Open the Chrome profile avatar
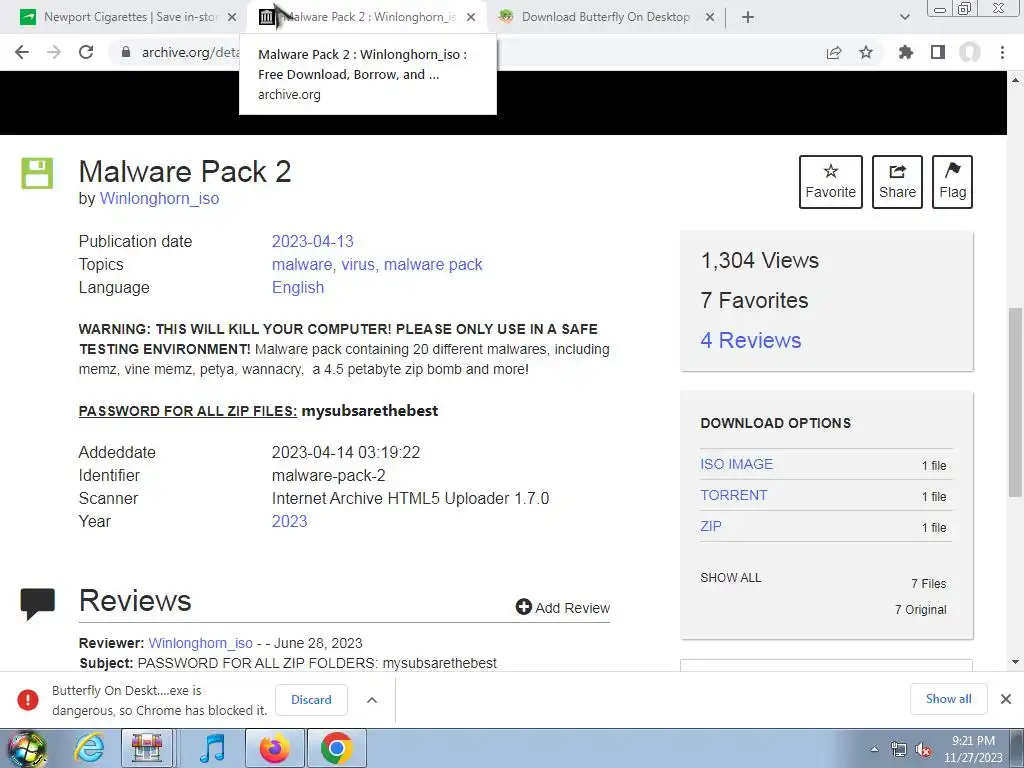Image resolution: width=1024 pixels, height=768 pixels. [x=970, y=52]
